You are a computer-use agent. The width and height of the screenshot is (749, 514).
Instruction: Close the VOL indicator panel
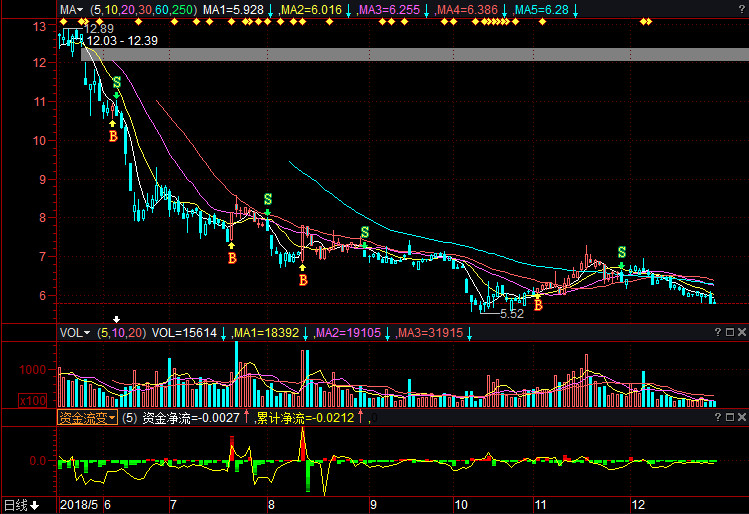pyautogui.click(x=740, y=332)
